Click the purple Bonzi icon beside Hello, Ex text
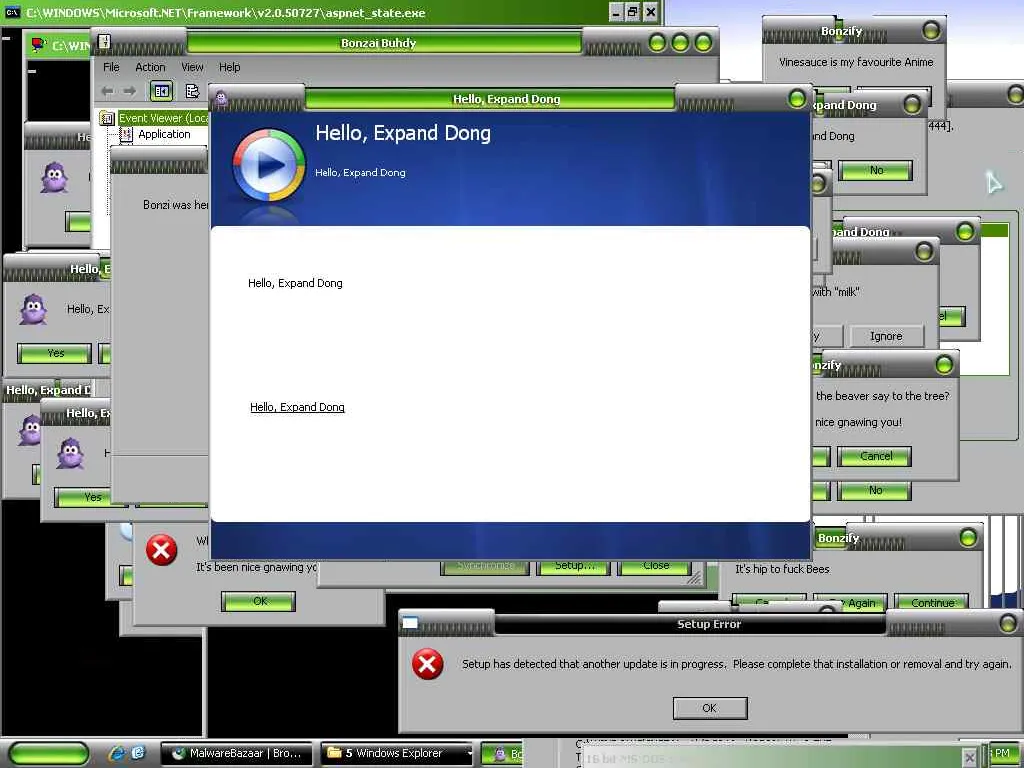Viewport: 1024px width, 768px height. coord(33,309)
